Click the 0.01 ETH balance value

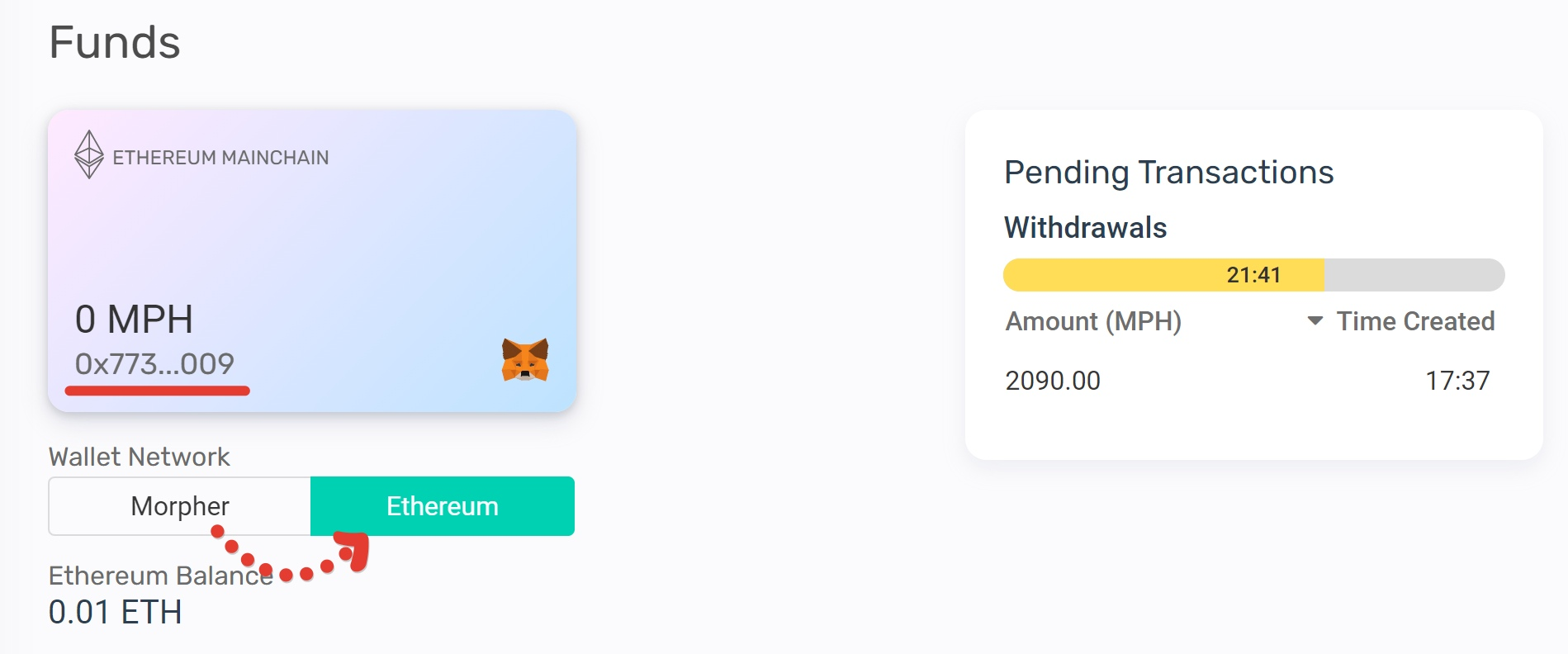115,613
